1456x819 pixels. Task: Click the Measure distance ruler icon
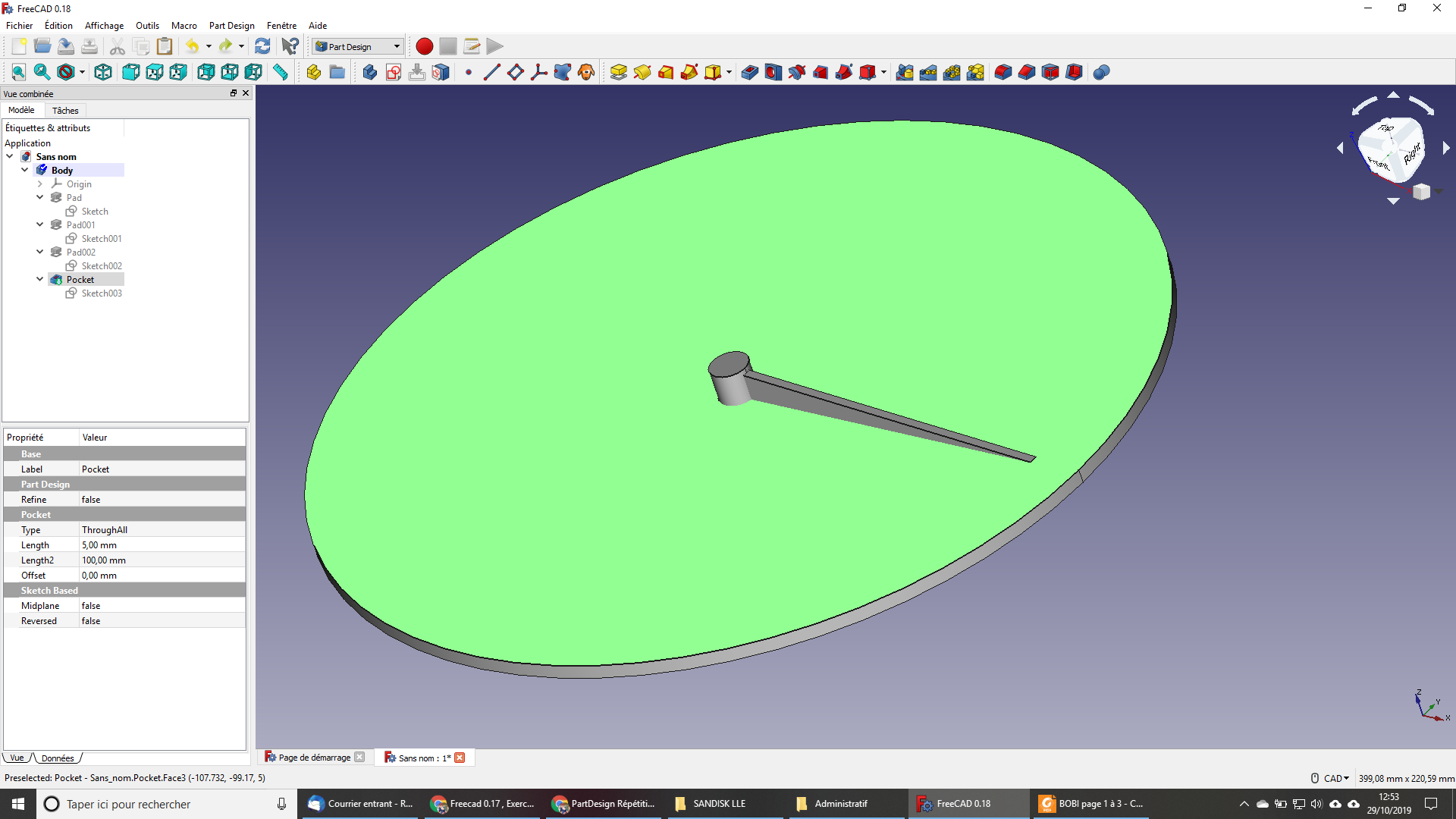pos(281,72)
